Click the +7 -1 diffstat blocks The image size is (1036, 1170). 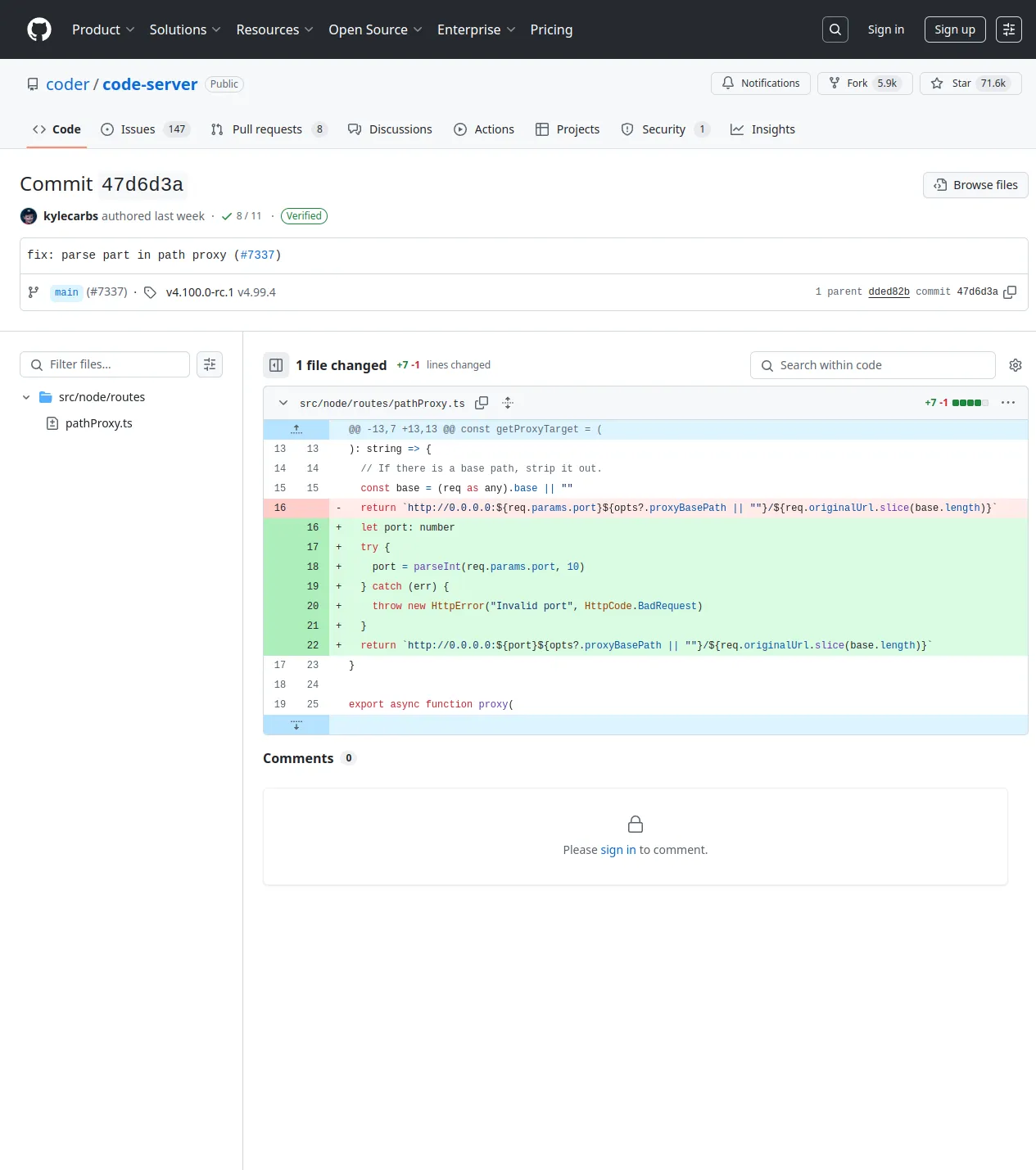tap(970, 403)
